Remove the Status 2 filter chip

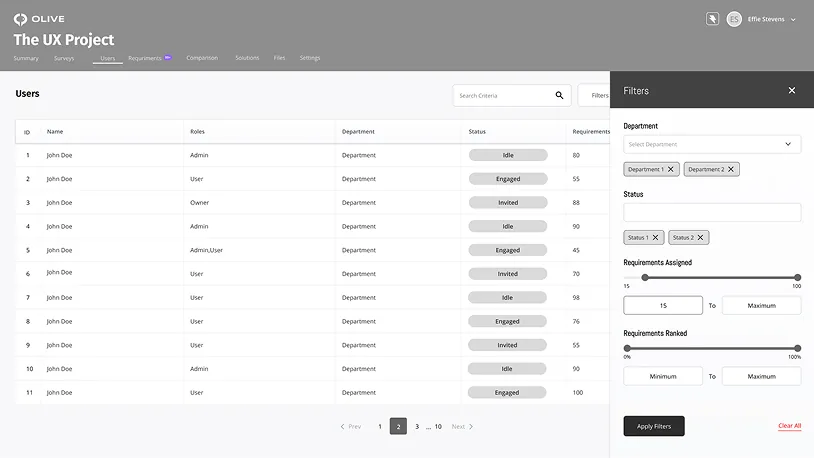click(700, 237)
